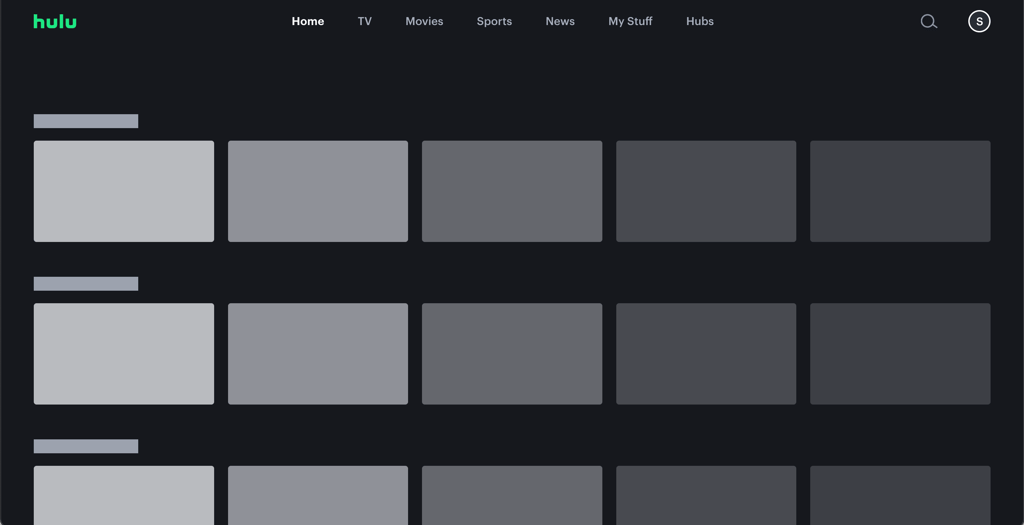This screenshot has height=525, width=1024.
Task: Select fifth placeholder card in top row
Action: tap(900, 191)
